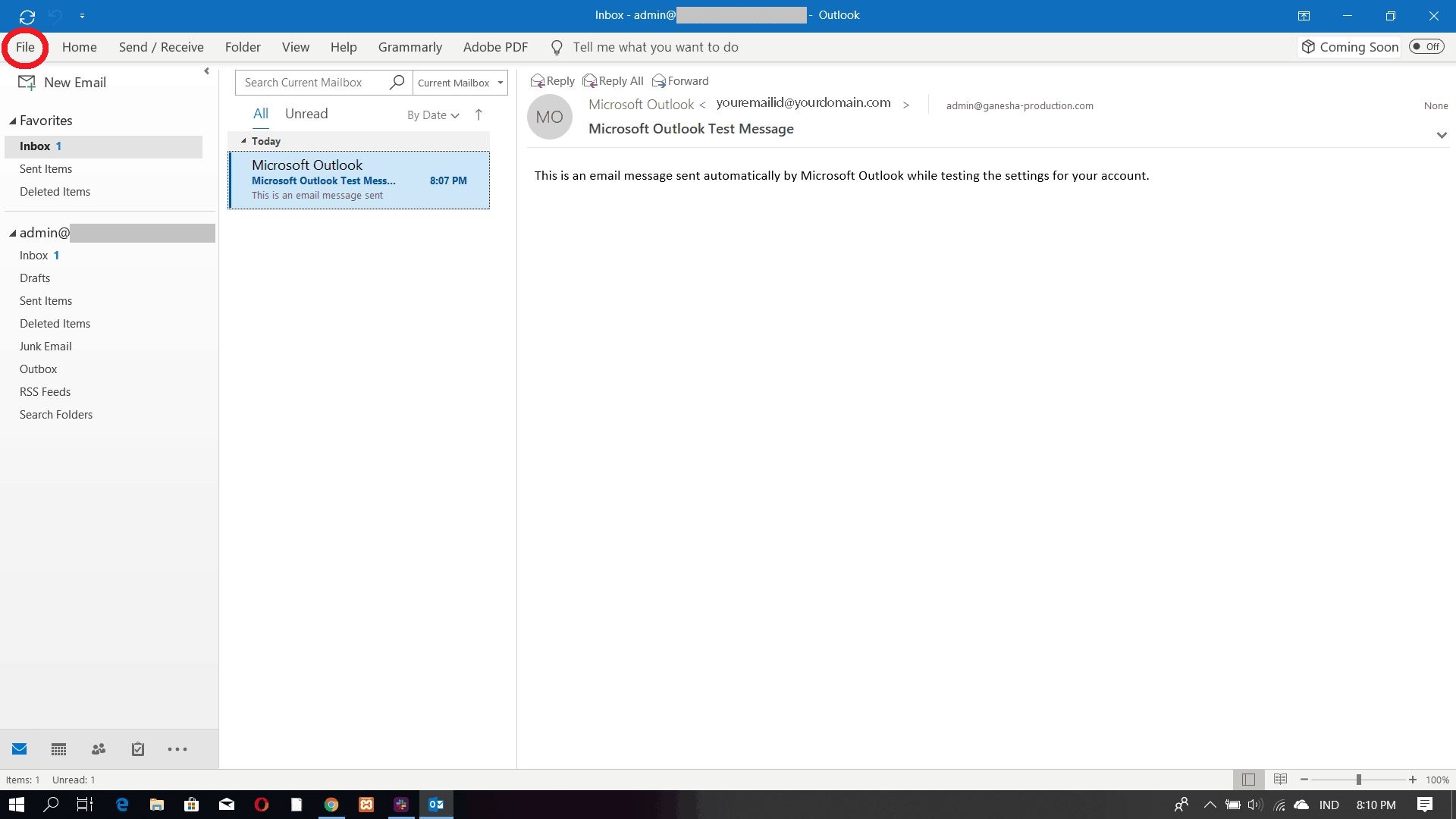Image resolution: width=1456 pixels, height=819 pixels.
Task: Click the search magnifier icon
Action: (397, 82)
